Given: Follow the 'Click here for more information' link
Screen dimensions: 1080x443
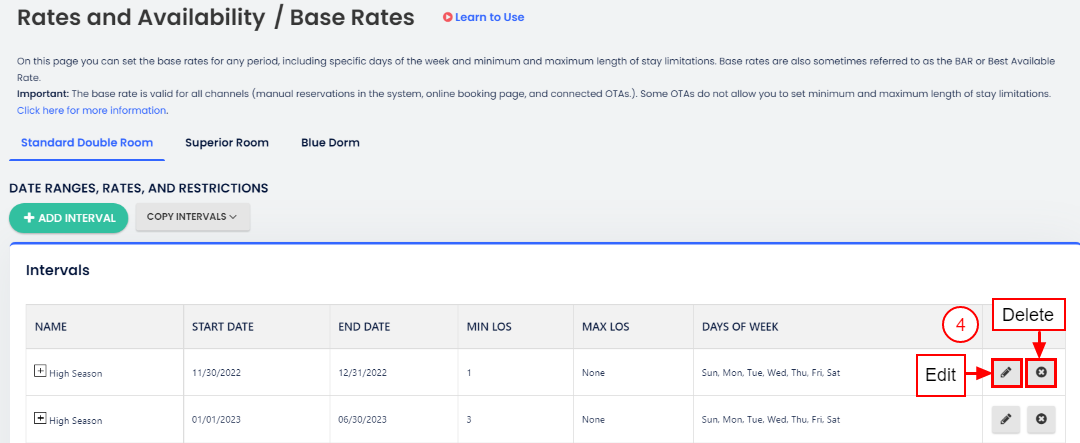Looking at the screenshot, I should point(92,110).
